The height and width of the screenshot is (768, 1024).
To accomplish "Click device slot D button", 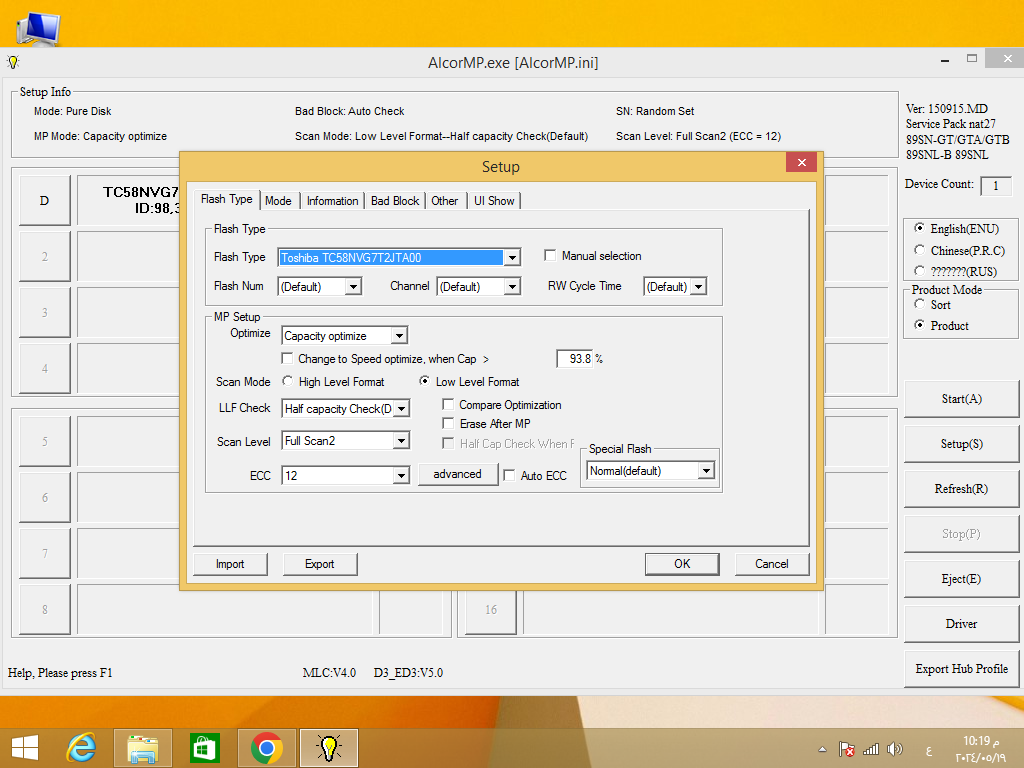I will click(x=44, y=200).
